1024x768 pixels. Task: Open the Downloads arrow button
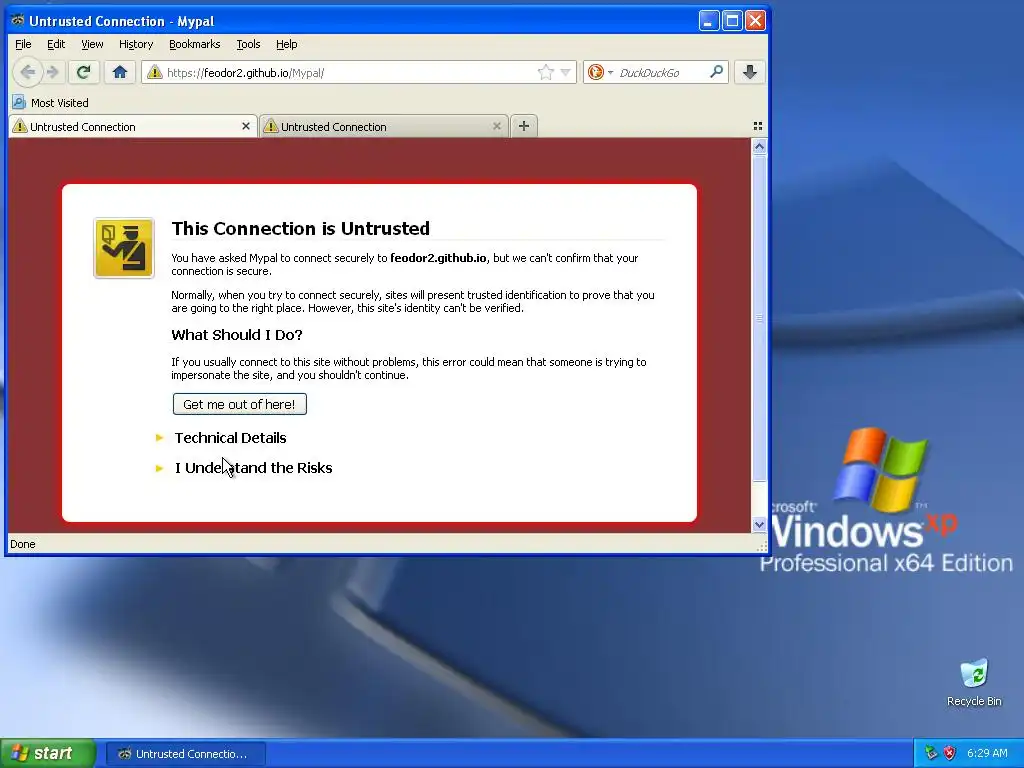click(750, 72)
